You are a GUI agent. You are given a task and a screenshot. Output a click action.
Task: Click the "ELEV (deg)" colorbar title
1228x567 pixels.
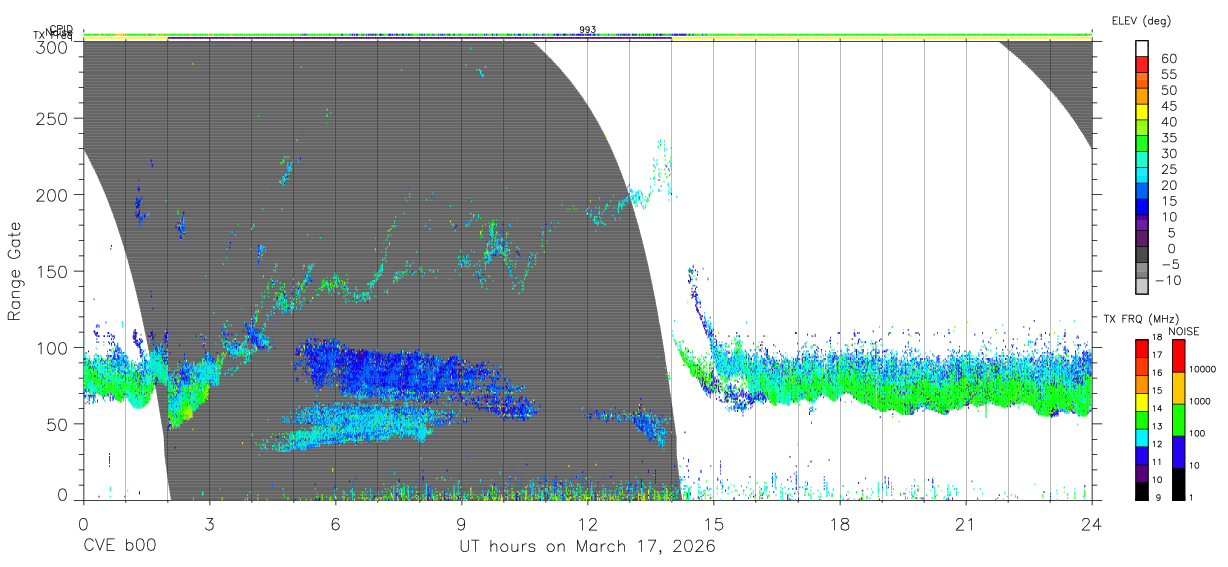coord(1142,20)
